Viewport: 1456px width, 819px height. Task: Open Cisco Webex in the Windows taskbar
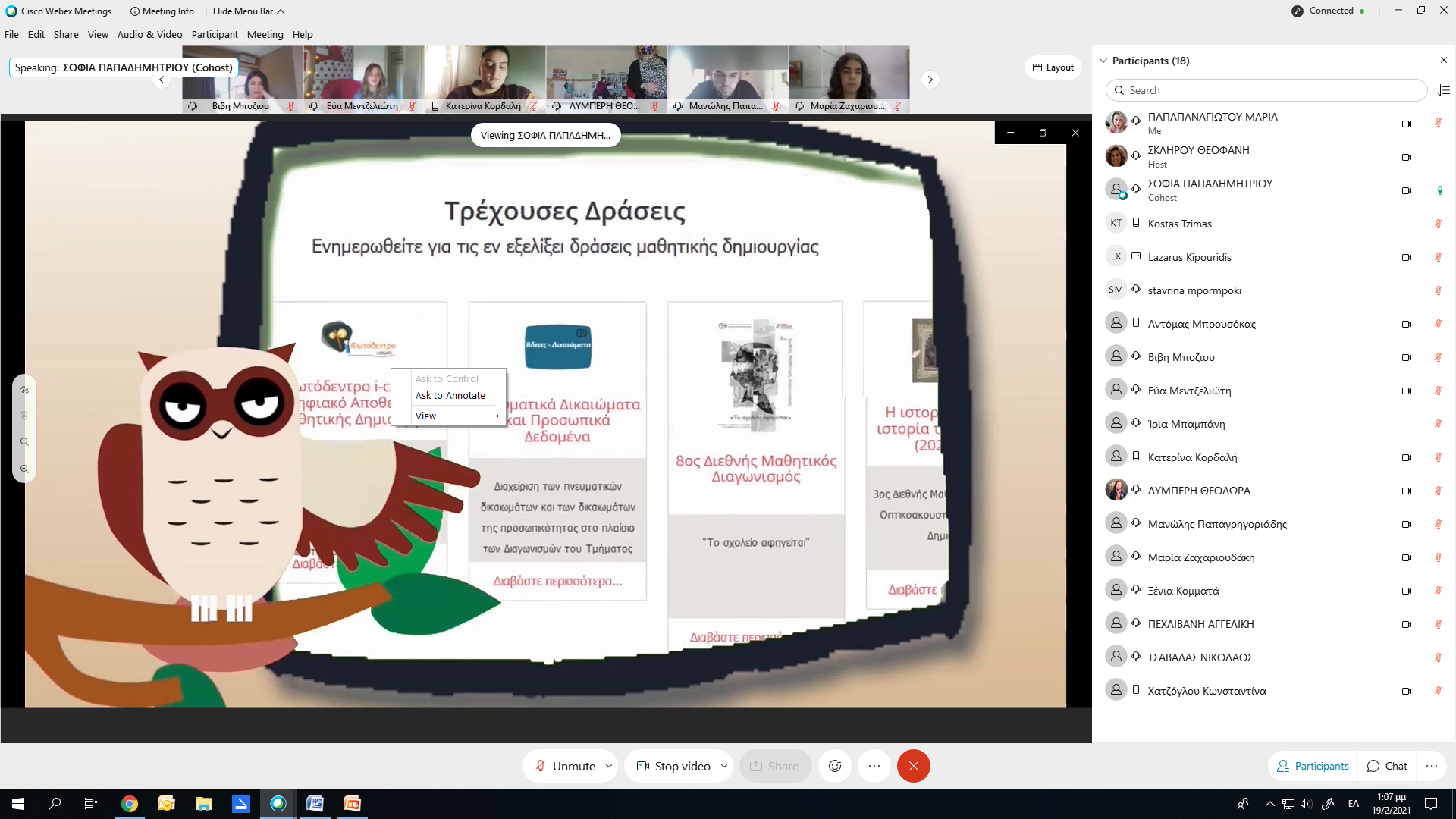pos(278,803)
